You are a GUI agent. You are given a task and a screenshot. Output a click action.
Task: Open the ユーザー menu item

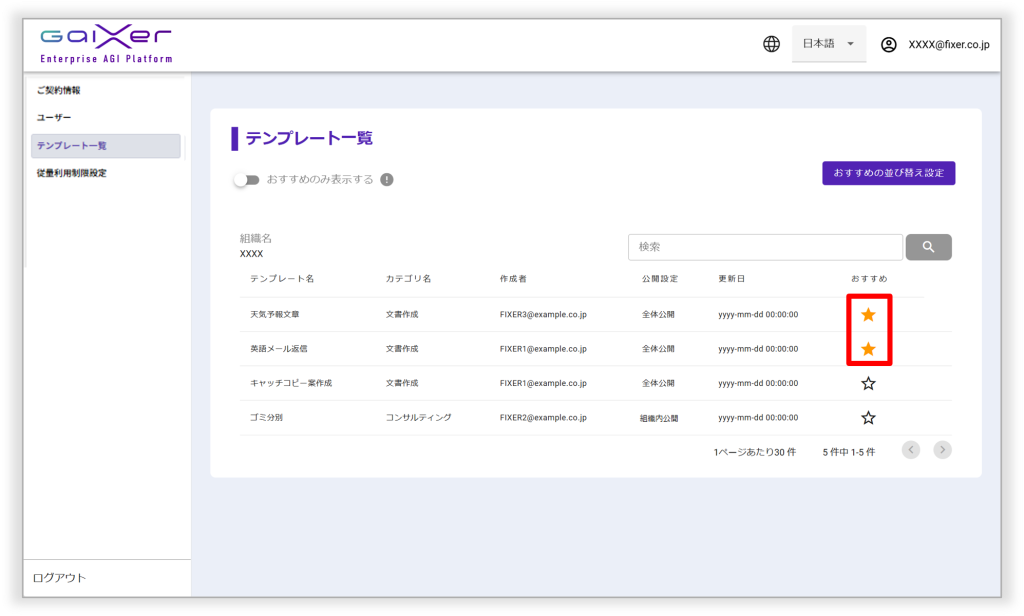pyautogui.click(x=54, y=118)
